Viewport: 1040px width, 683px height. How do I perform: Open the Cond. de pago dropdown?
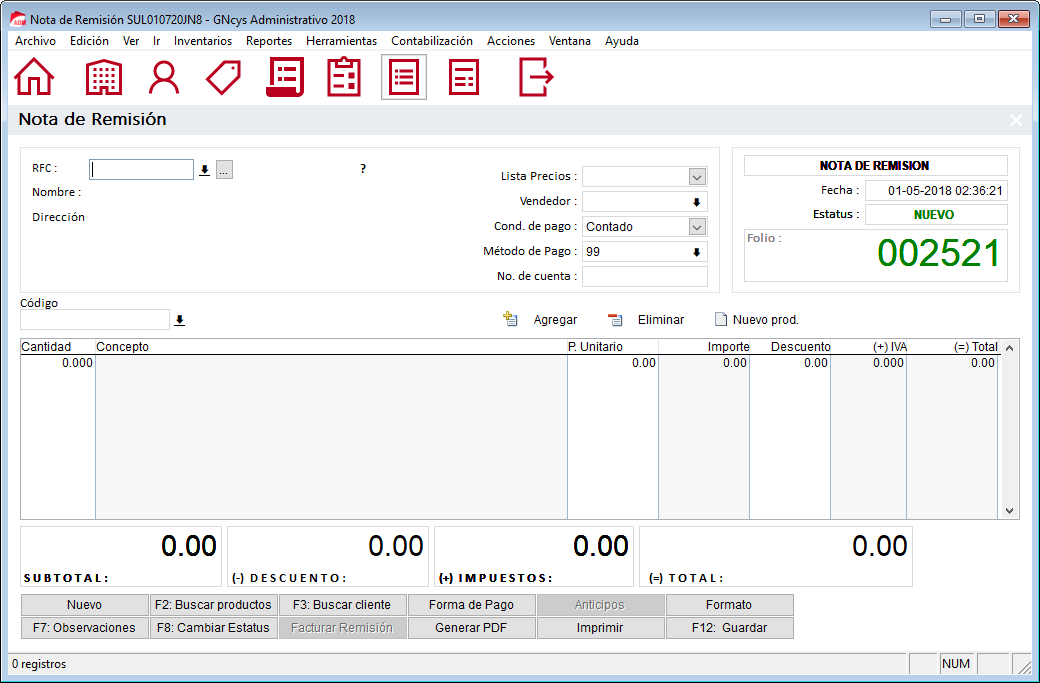point(697,227)
